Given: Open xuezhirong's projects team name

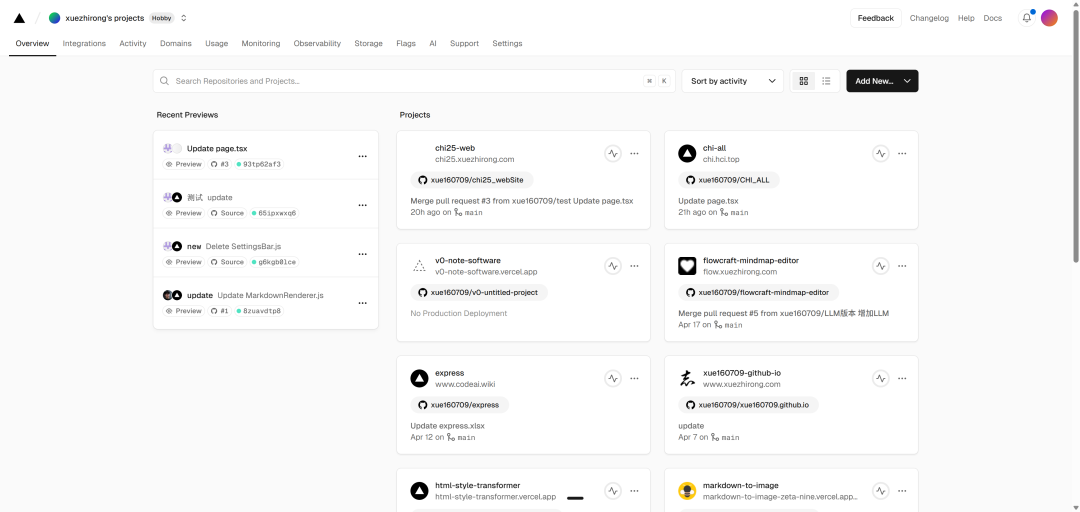Looking at the screenshot, I should (105, 18).
